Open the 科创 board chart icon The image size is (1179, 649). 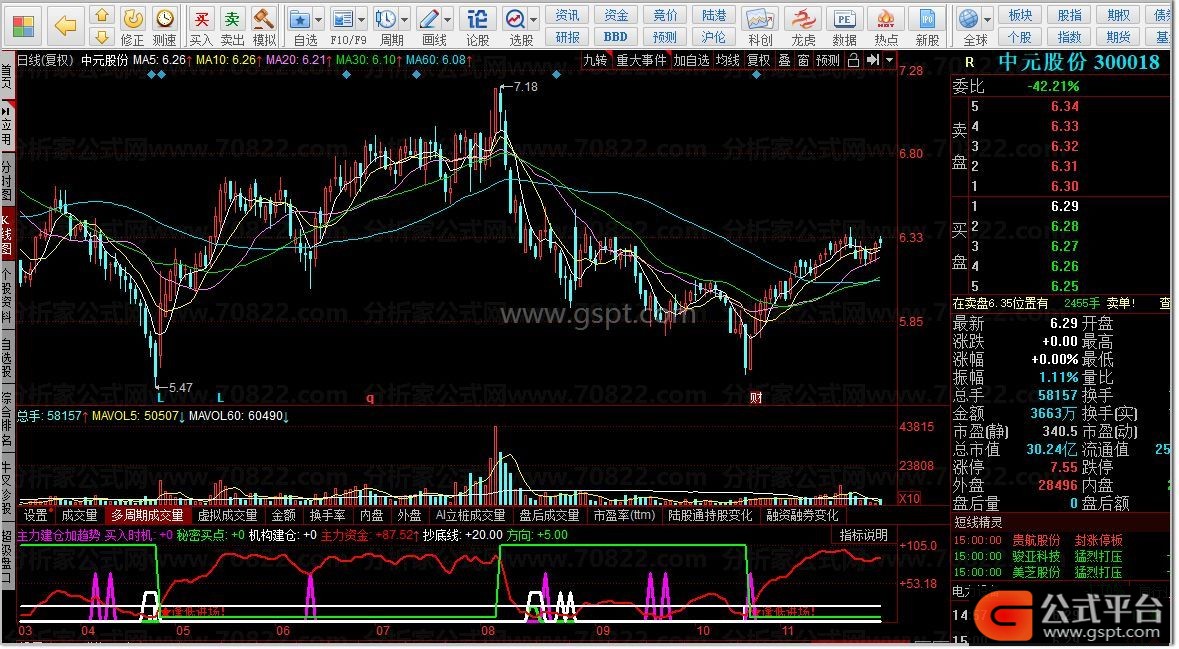(x=759, y=26)
